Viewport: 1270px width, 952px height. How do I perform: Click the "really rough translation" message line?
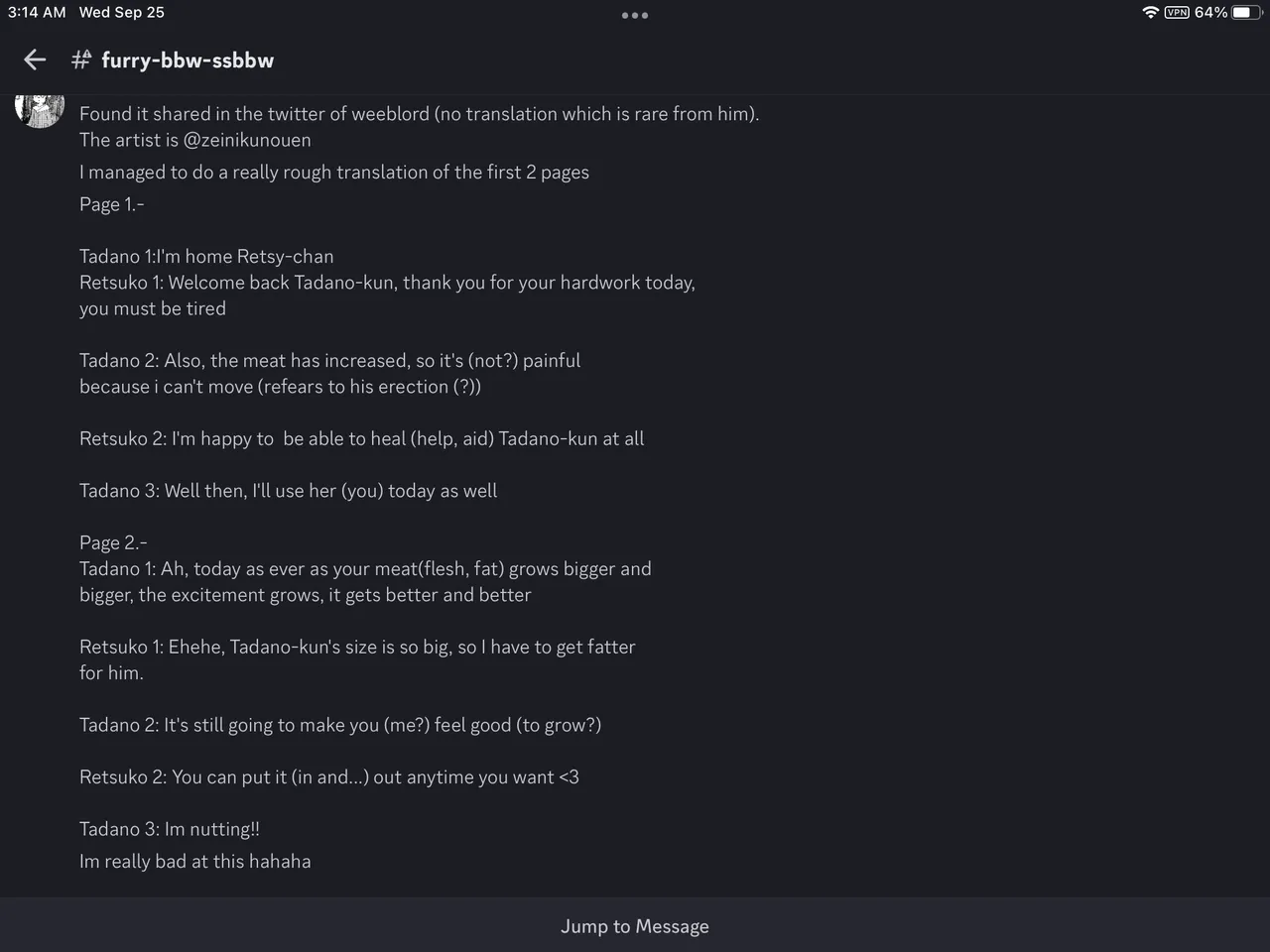pos(334,173)
